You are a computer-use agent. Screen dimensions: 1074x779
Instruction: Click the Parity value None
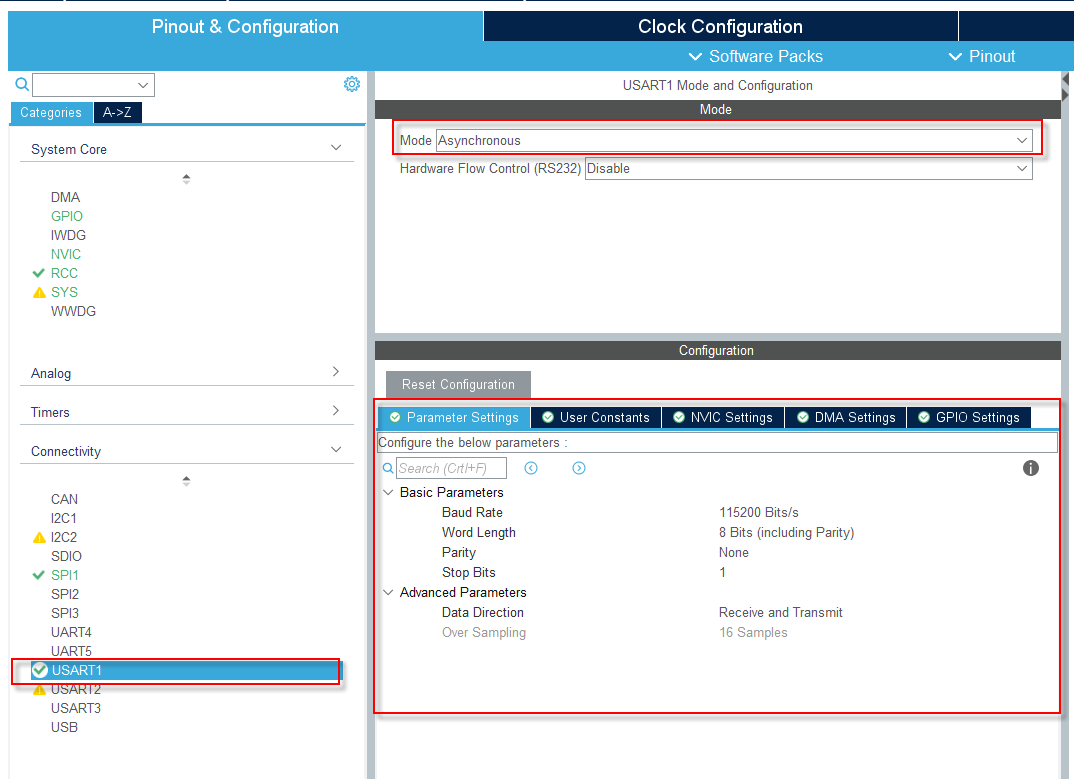pyautogui.click(x=734, y=552)
